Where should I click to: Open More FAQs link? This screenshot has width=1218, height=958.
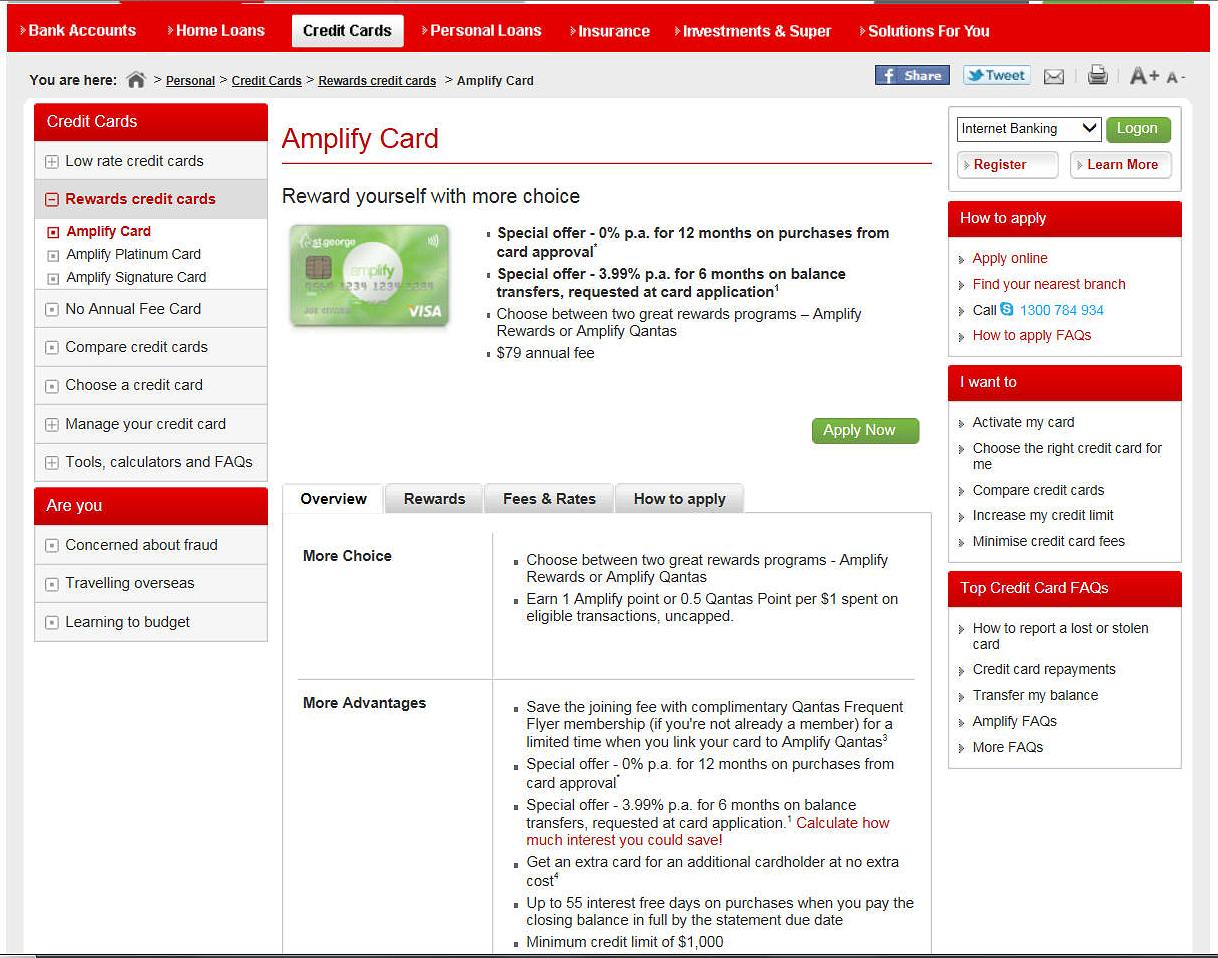[1008, 747]
